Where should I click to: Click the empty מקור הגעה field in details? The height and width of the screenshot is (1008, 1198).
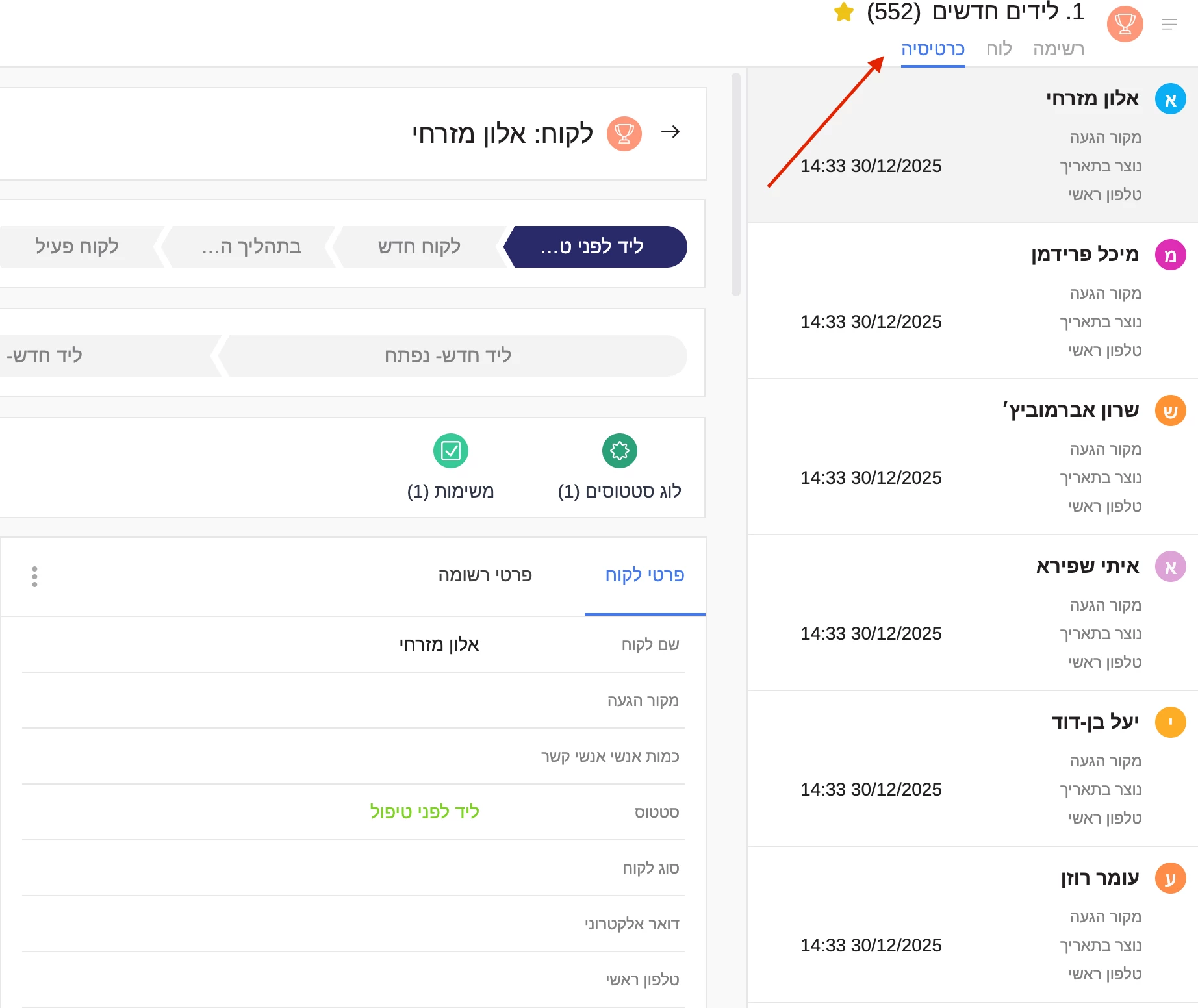click(353, 701)
